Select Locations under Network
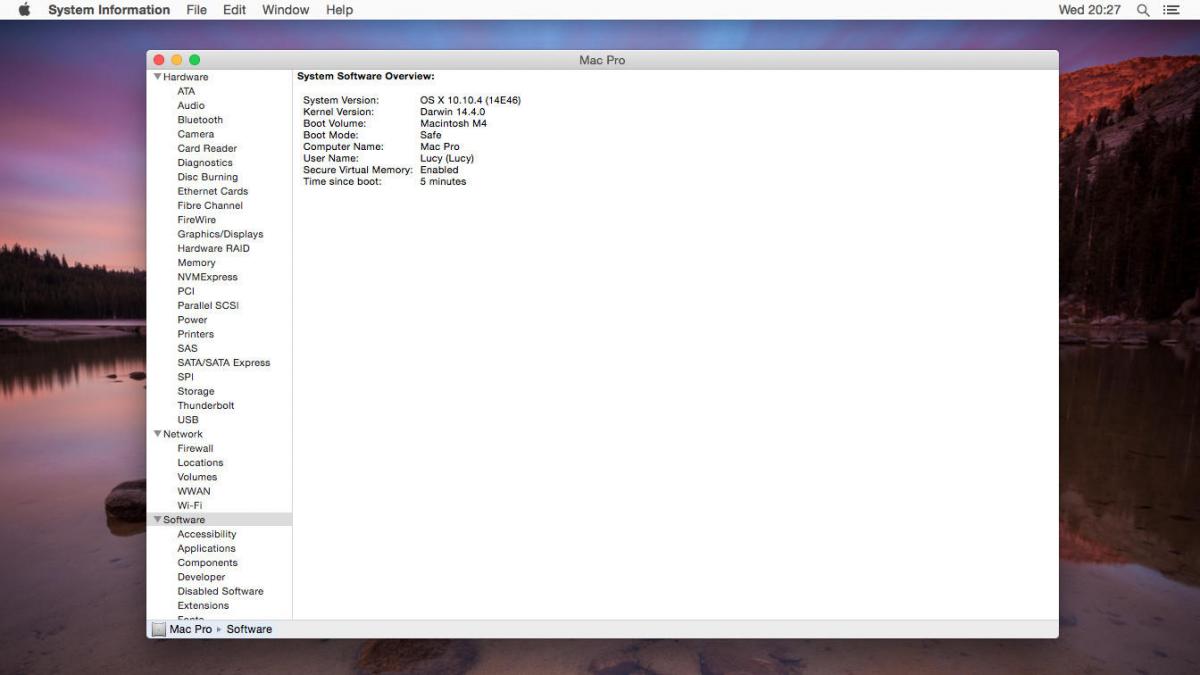The height and width of the screenshot is (675, 1200). 201,463
